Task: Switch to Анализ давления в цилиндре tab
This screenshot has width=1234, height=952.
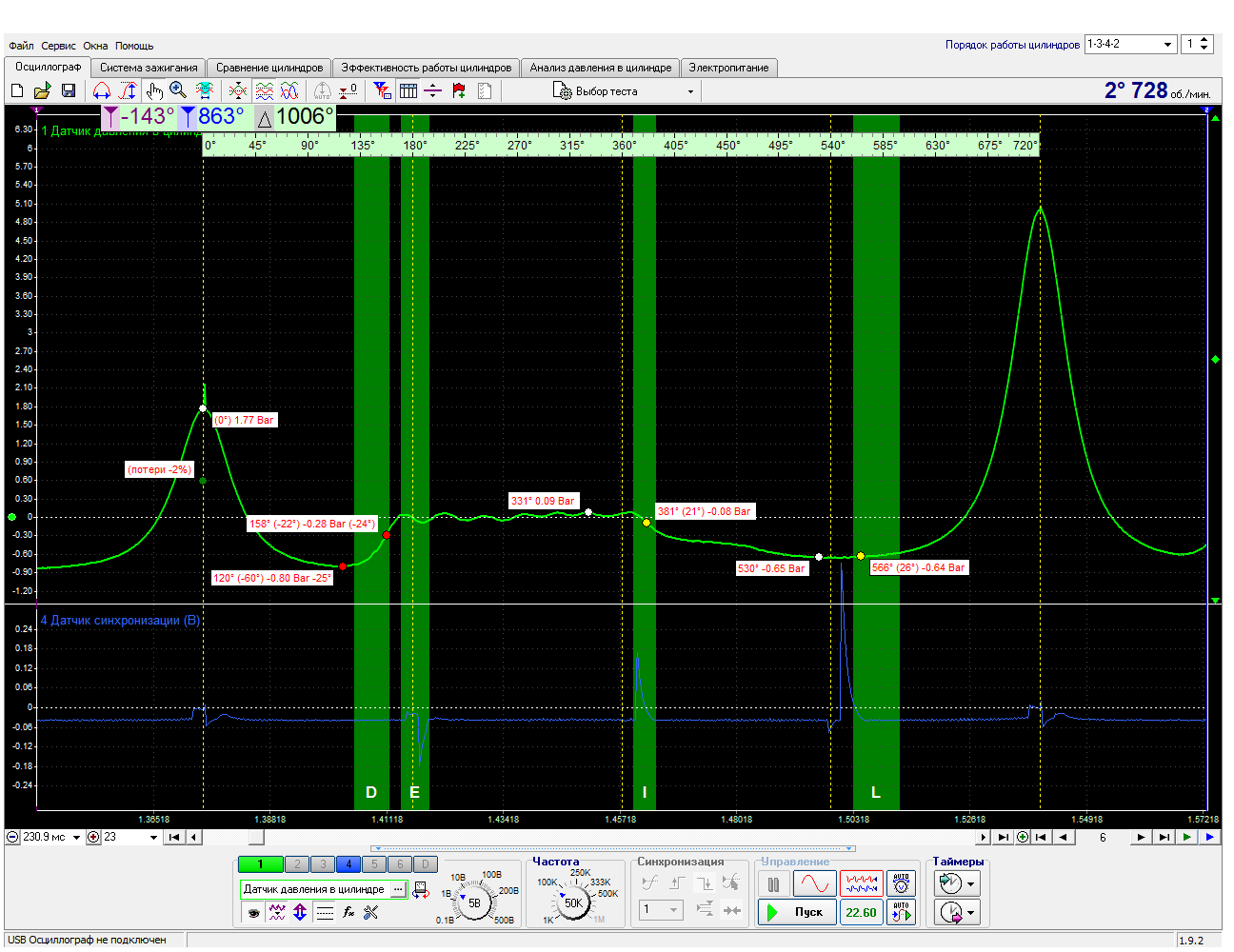Action: pyautogui.click(x=601, y=68)
